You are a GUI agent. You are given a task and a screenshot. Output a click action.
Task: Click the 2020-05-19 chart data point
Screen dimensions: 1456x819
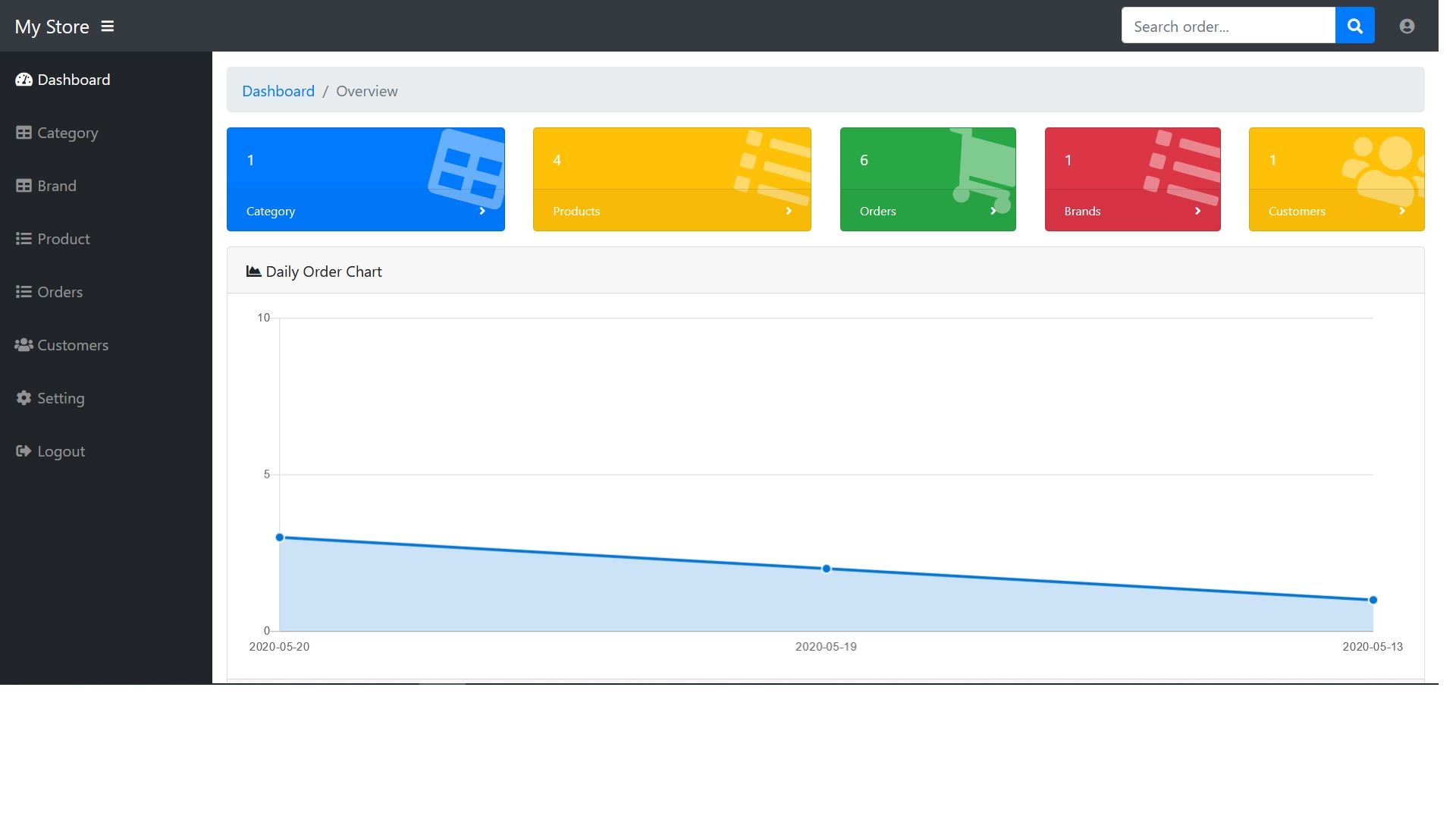click(826, 569)
